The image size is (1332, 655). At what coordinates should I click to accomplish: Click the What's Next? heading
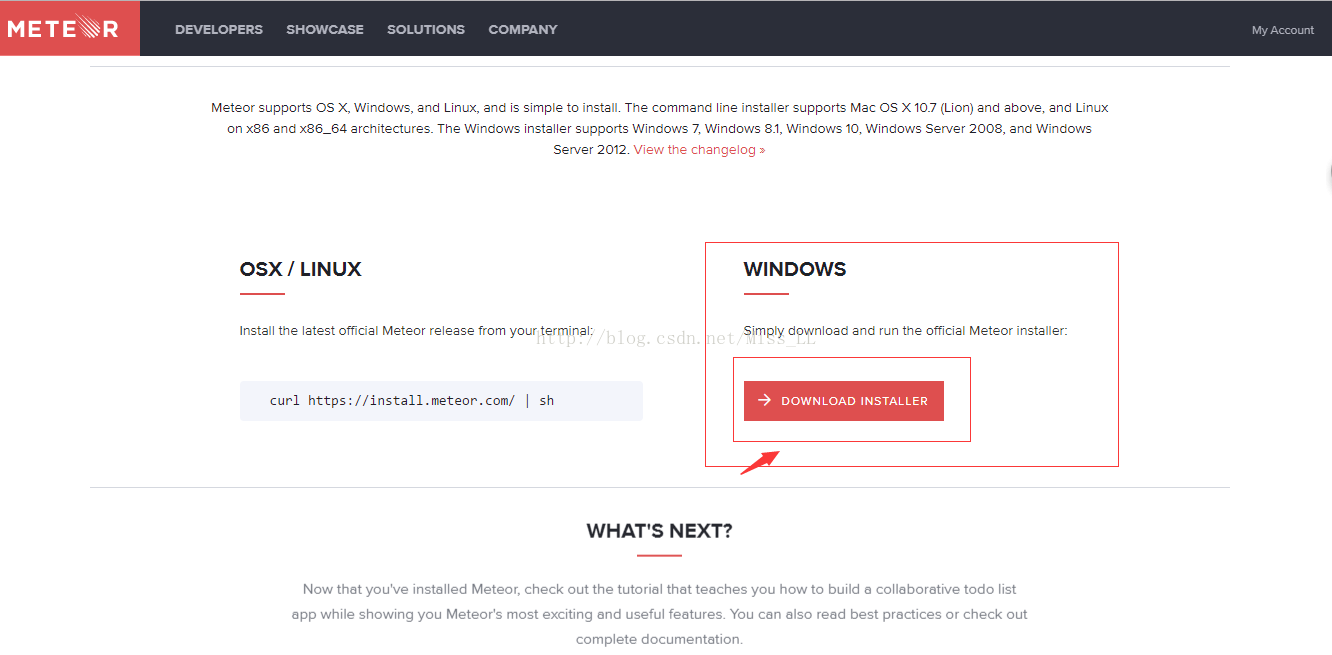[660, 531]
